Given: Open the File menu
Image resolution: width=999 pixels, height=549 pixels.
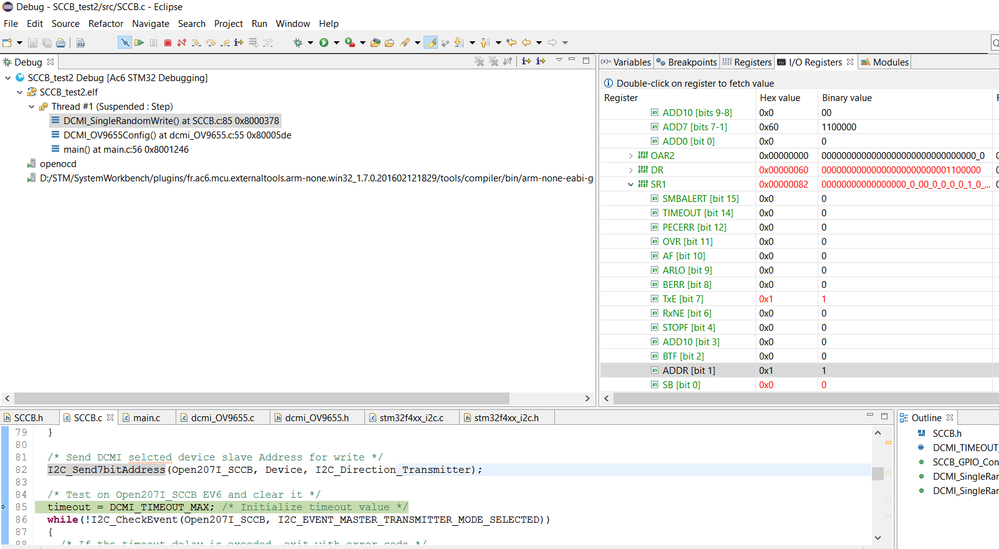Looking at the screenshot, I should coord(11,24).
